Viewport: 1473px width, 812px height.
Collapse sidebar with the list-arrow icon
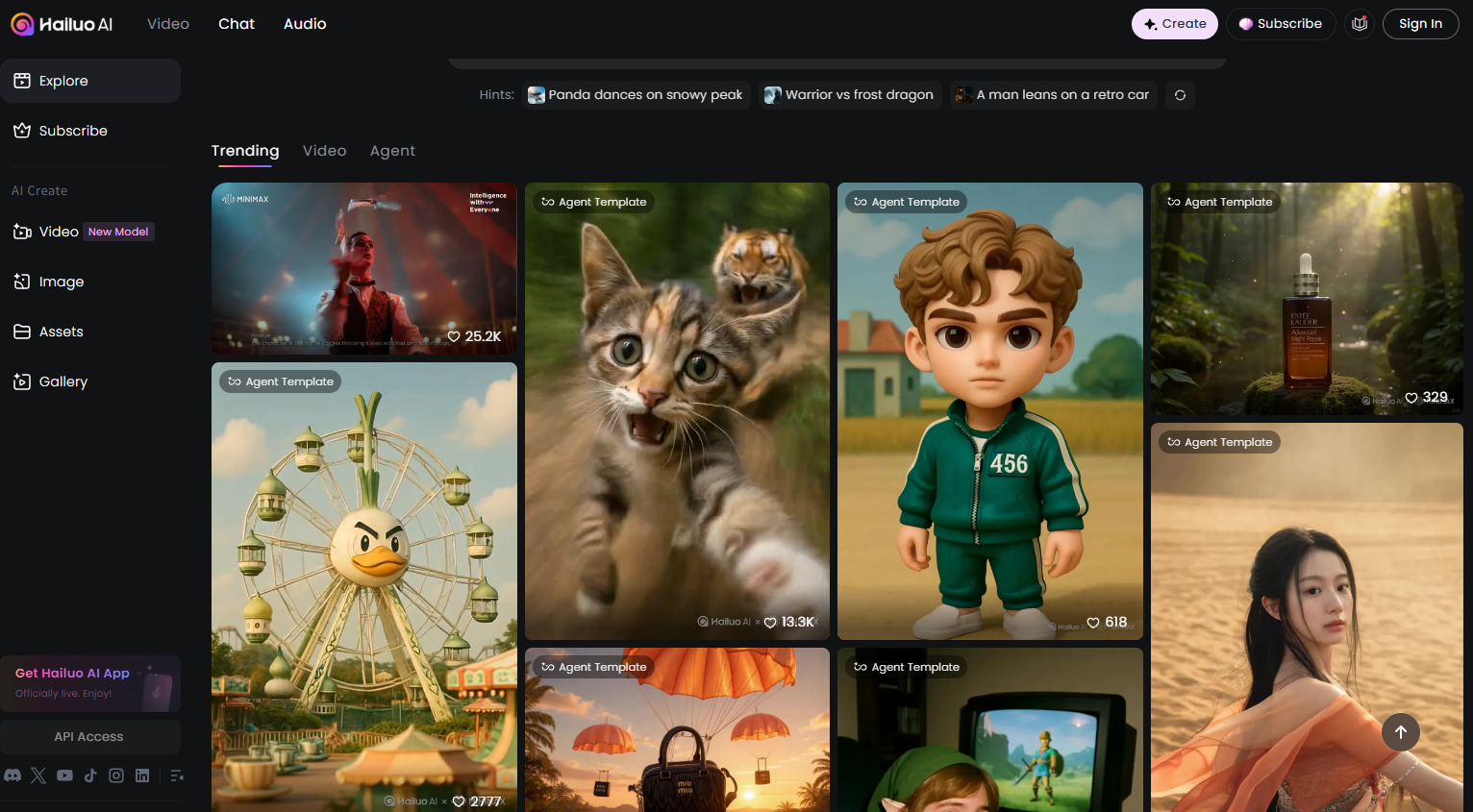click(177, 775)
